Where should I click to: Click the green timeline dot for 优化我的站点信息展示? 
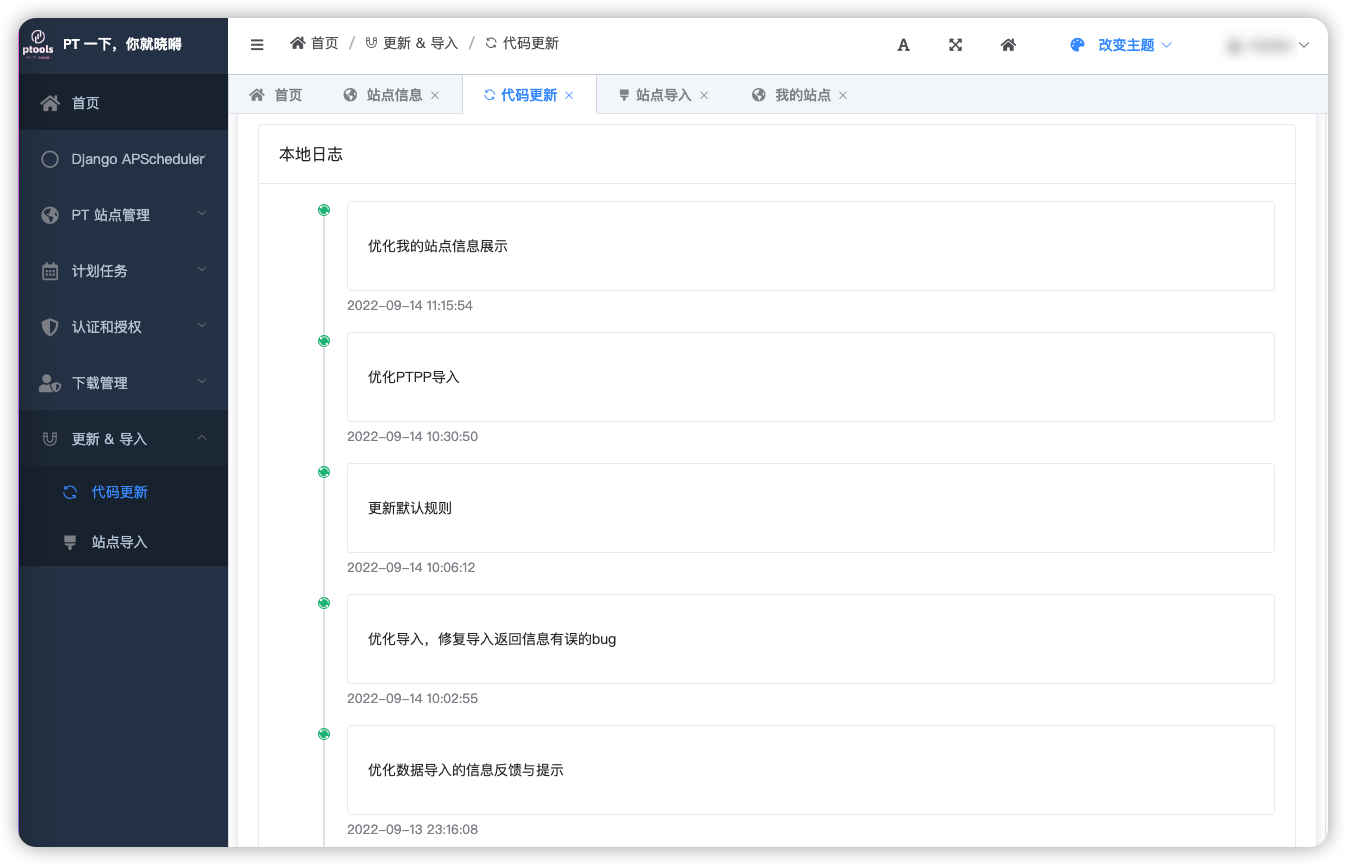pyautogui.click(x=324, y=210)
